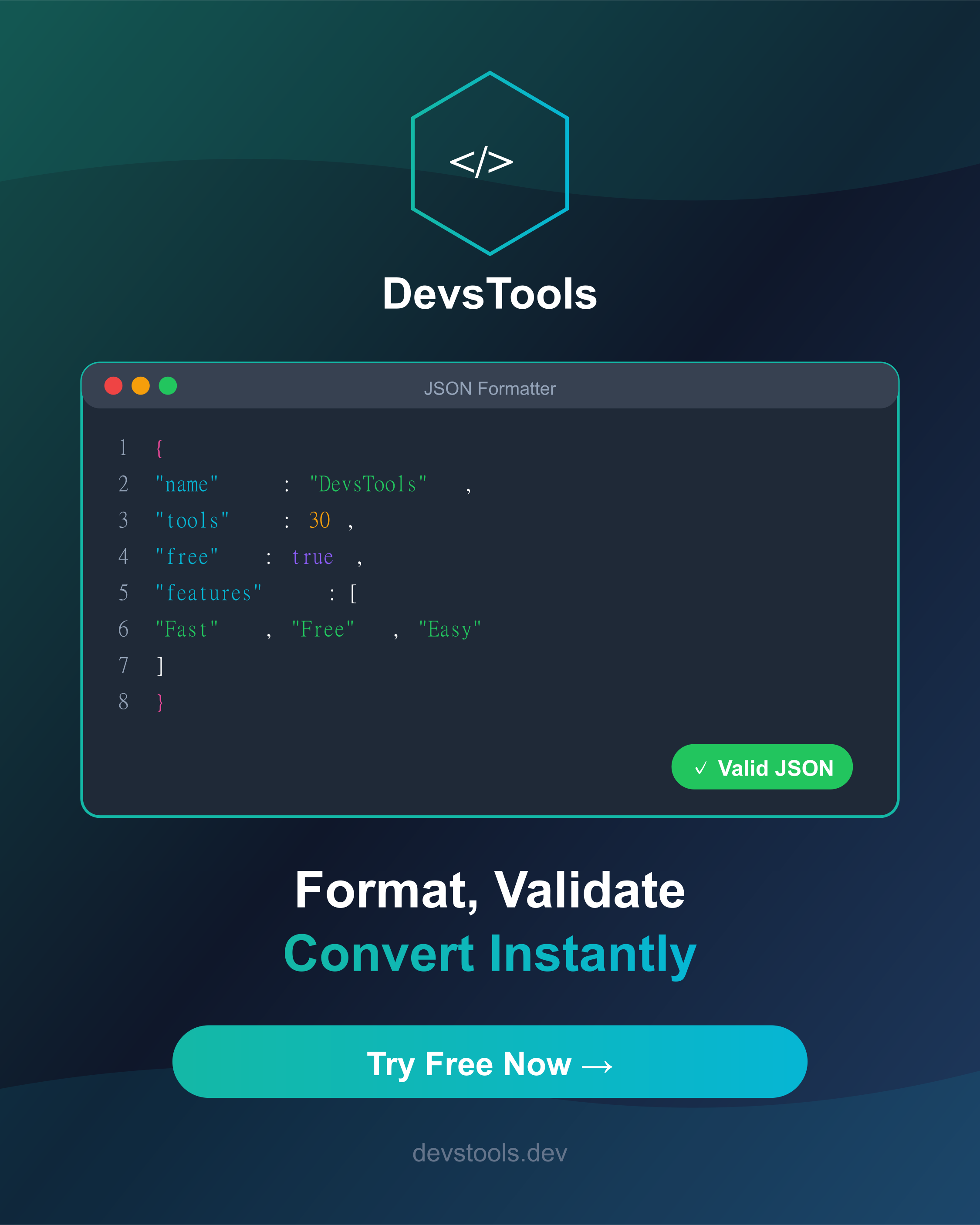Toggle the Valid JSON status badge
This screenshot has width=980, height=1225.
coord(762,768)
